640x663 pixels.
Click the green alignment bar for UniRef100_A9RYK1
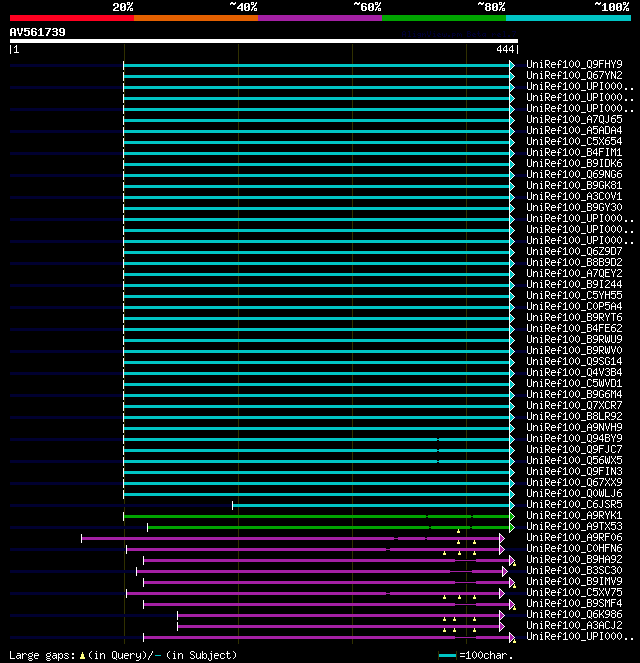pyautogui.click(x=317, y=516)
